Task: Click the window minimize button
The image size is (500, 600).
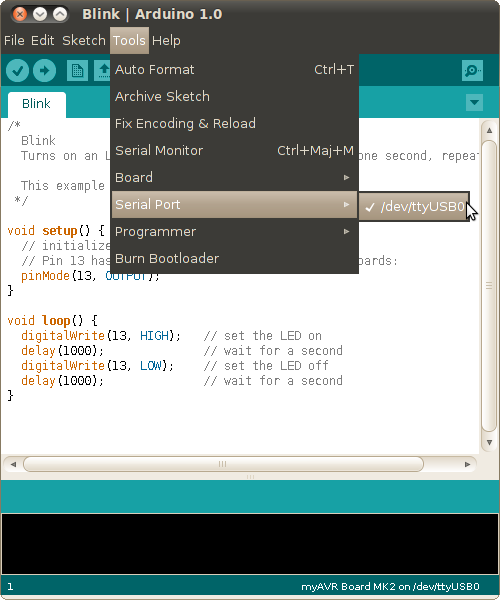Action: point(40,14)
